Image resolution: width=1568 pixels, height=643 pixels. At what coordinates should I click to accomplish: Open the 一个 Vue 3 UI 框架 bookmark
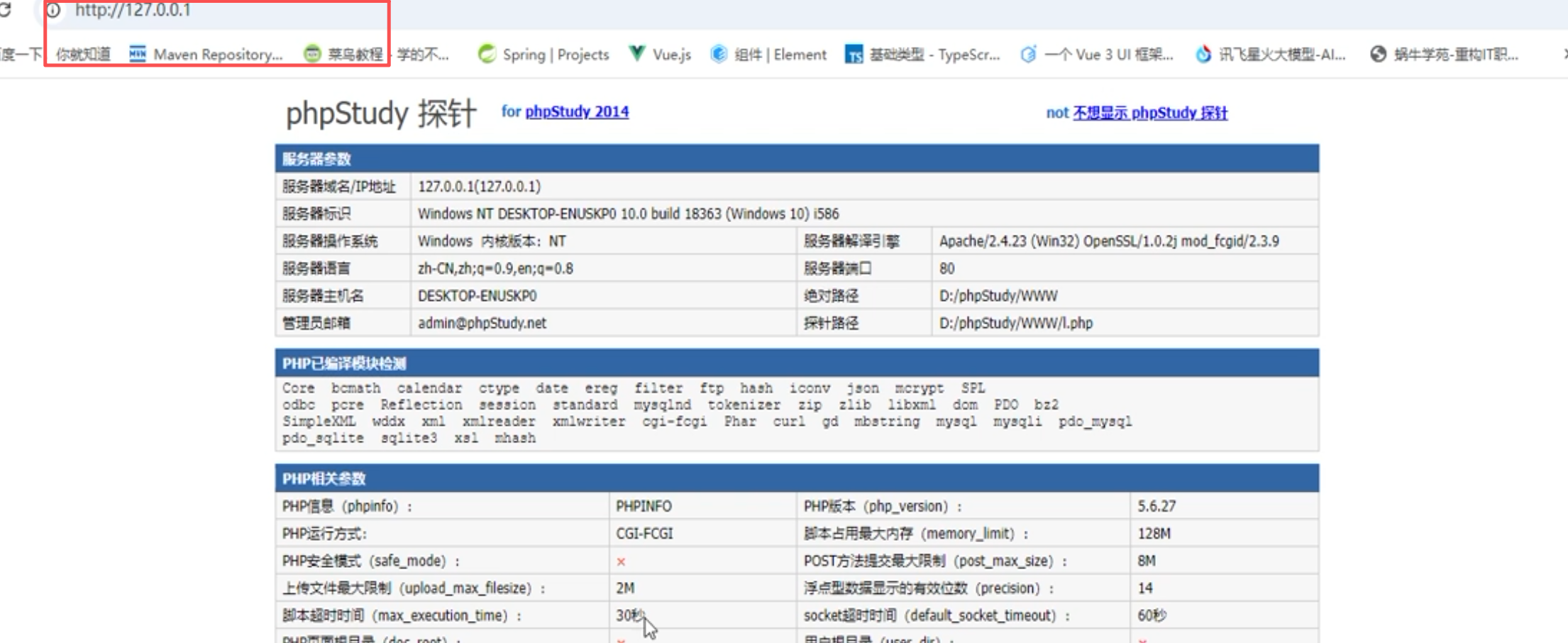tap(1097, 55)
